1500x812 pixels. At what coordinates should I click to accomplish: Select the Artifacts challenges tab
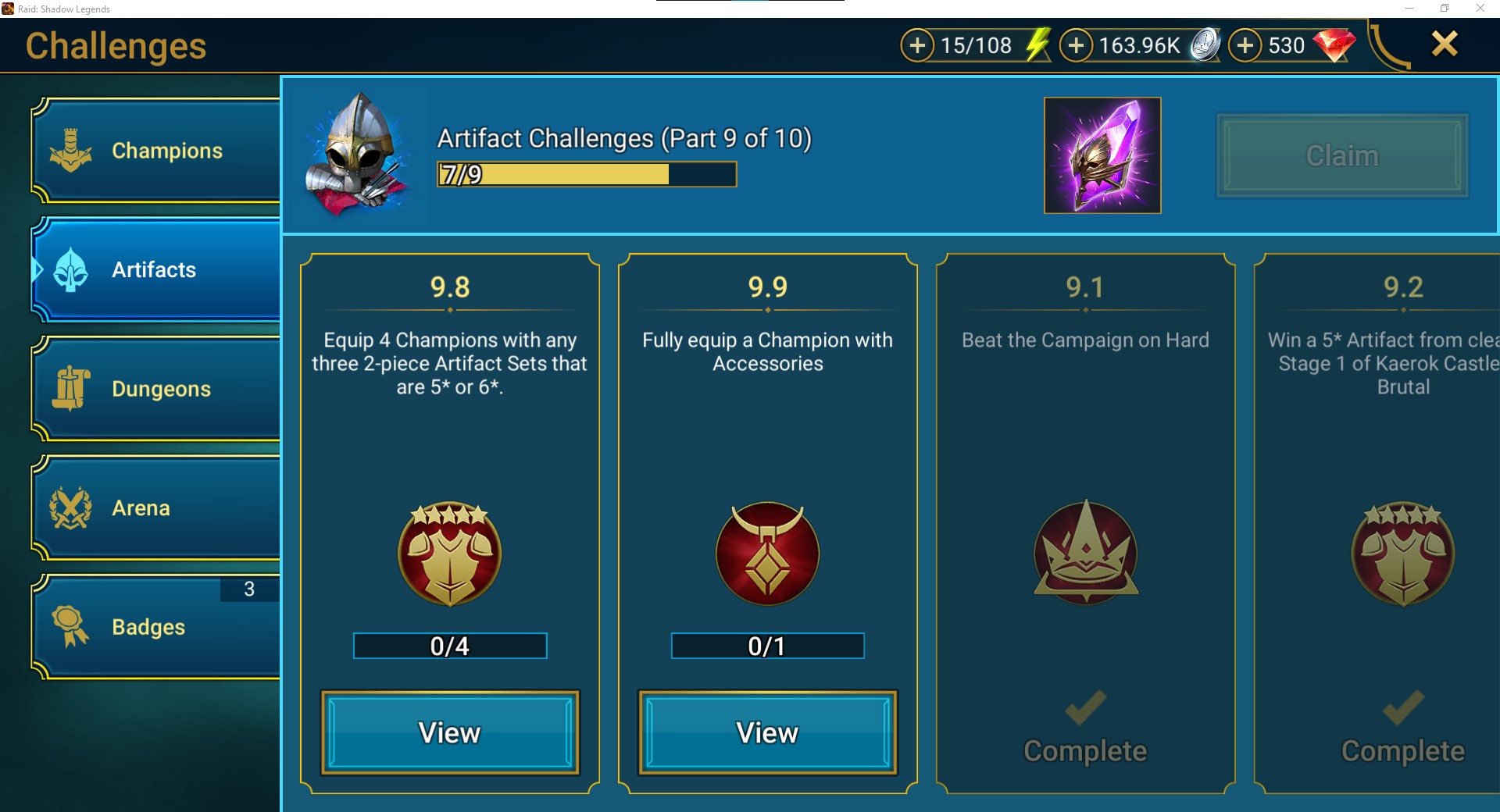(156, 270)
